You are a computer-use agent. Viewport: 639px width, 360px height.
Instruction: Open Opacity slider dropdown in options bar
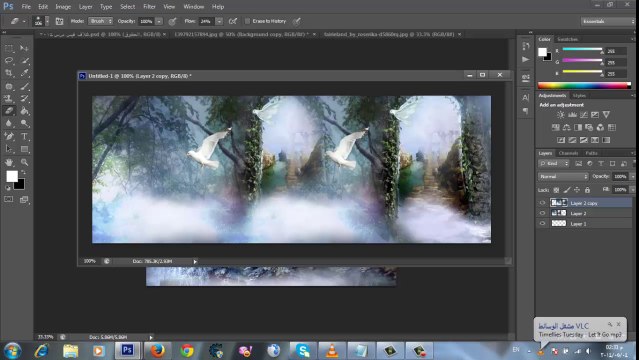click(159, 21)
